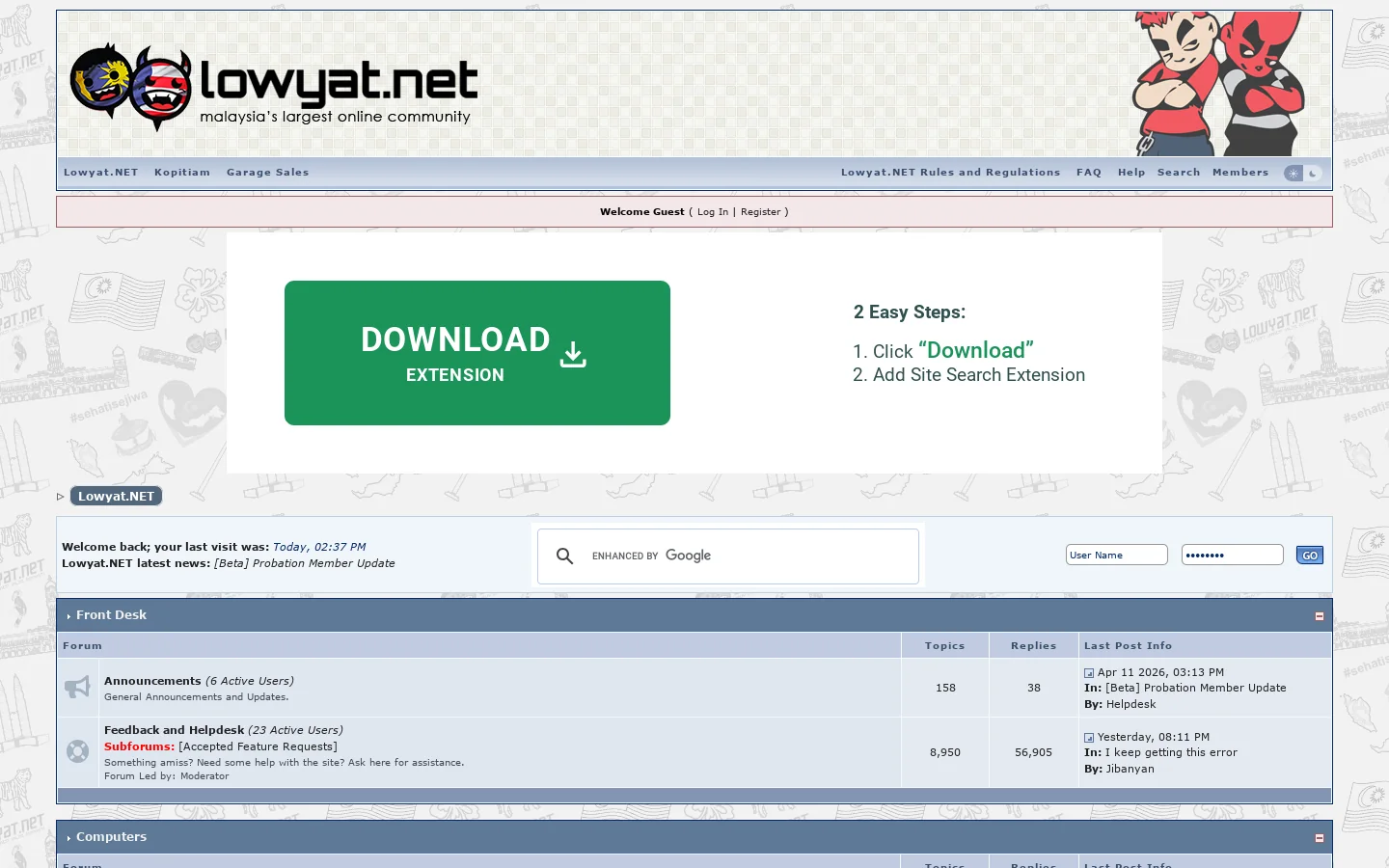Click the Download Extension button
This screenshot has width=1389, height=868.
(x=477, y=353)
